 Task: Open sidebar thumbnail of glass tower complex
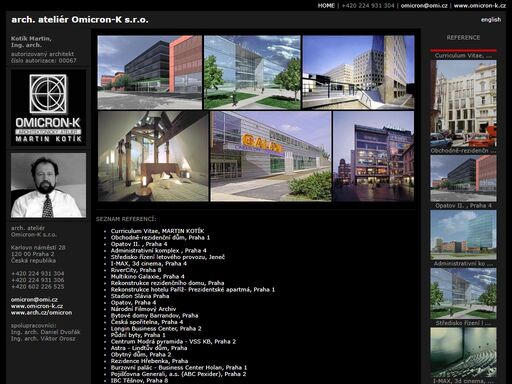[x=463, y=235]
